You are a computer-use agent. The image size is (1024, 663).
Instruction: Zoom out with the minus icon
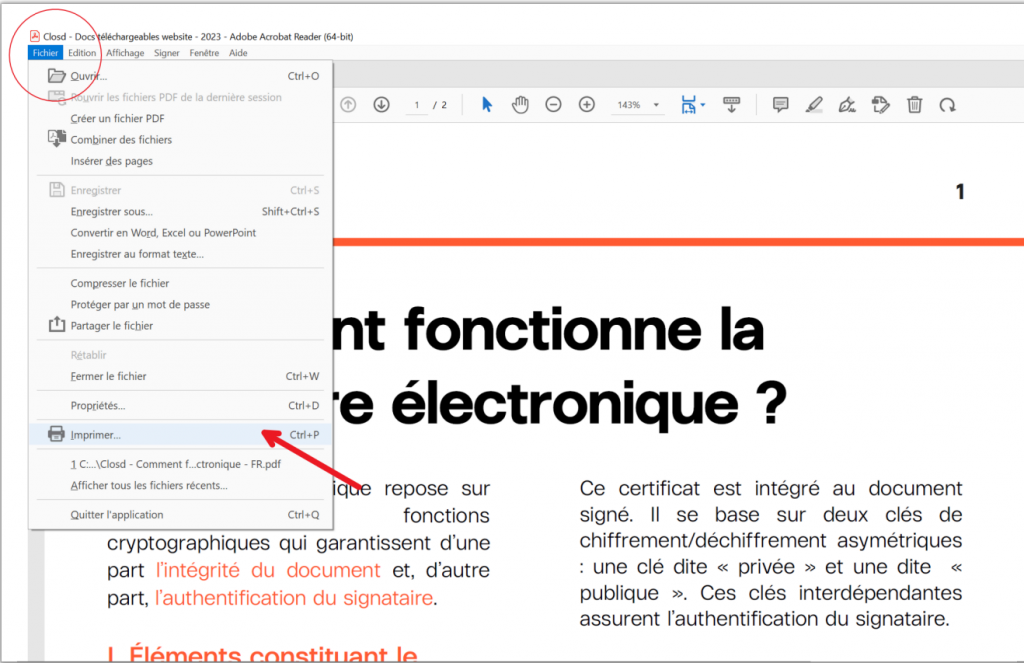pyautogui.click(x=553, y=105)
